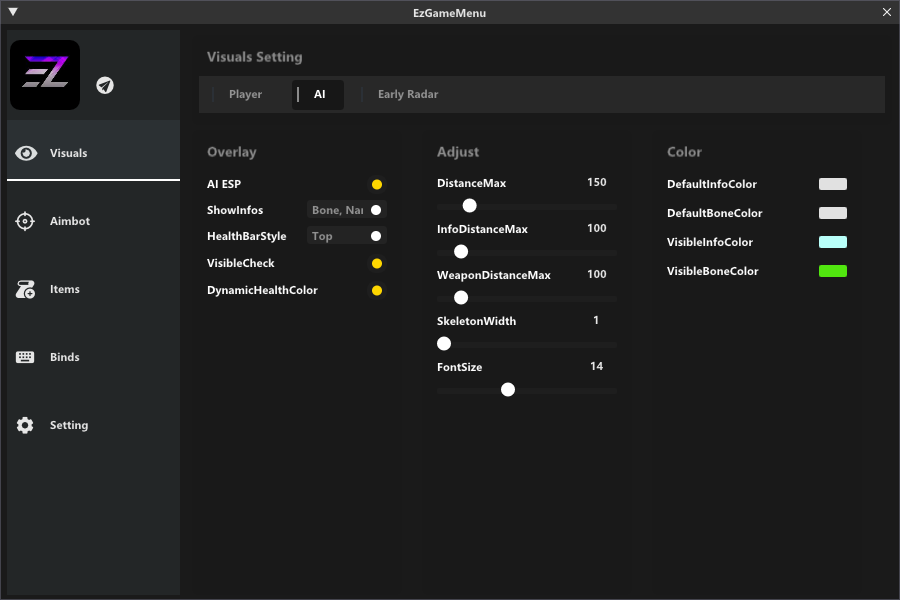Open the ShowInfos dropdown
Viewport: 900px width, 600px height.
click(x=347, y=210)
